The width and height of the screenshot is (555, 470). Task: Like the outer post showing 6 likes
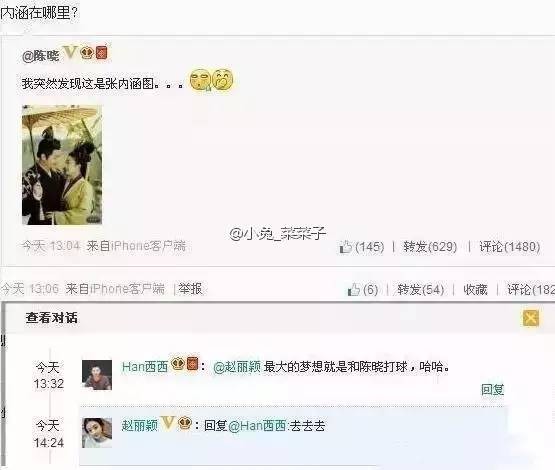tap(363, 290)
